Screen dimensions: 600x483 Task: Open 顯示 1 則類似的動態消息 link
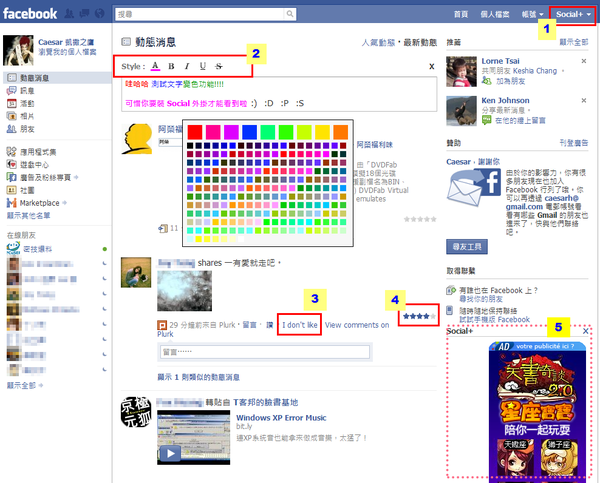199,377
